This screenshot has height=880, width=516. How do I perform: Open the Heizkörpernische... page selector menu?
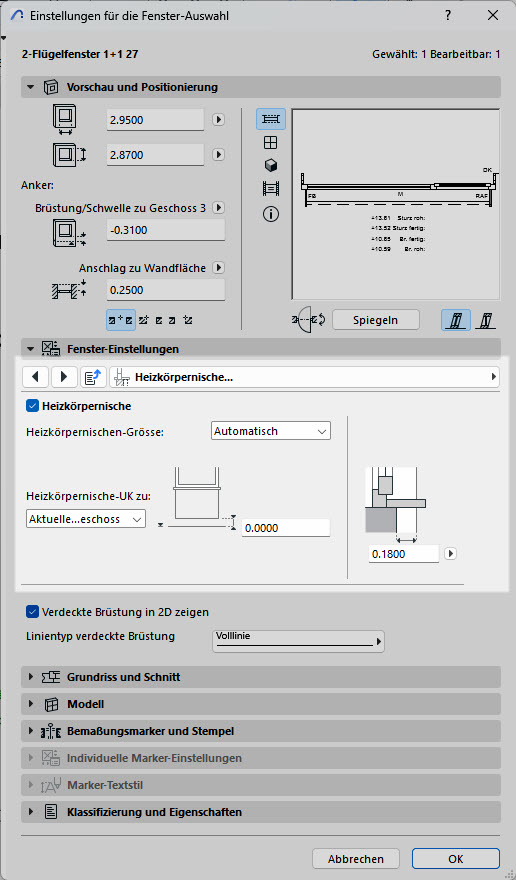coord(304,377)
